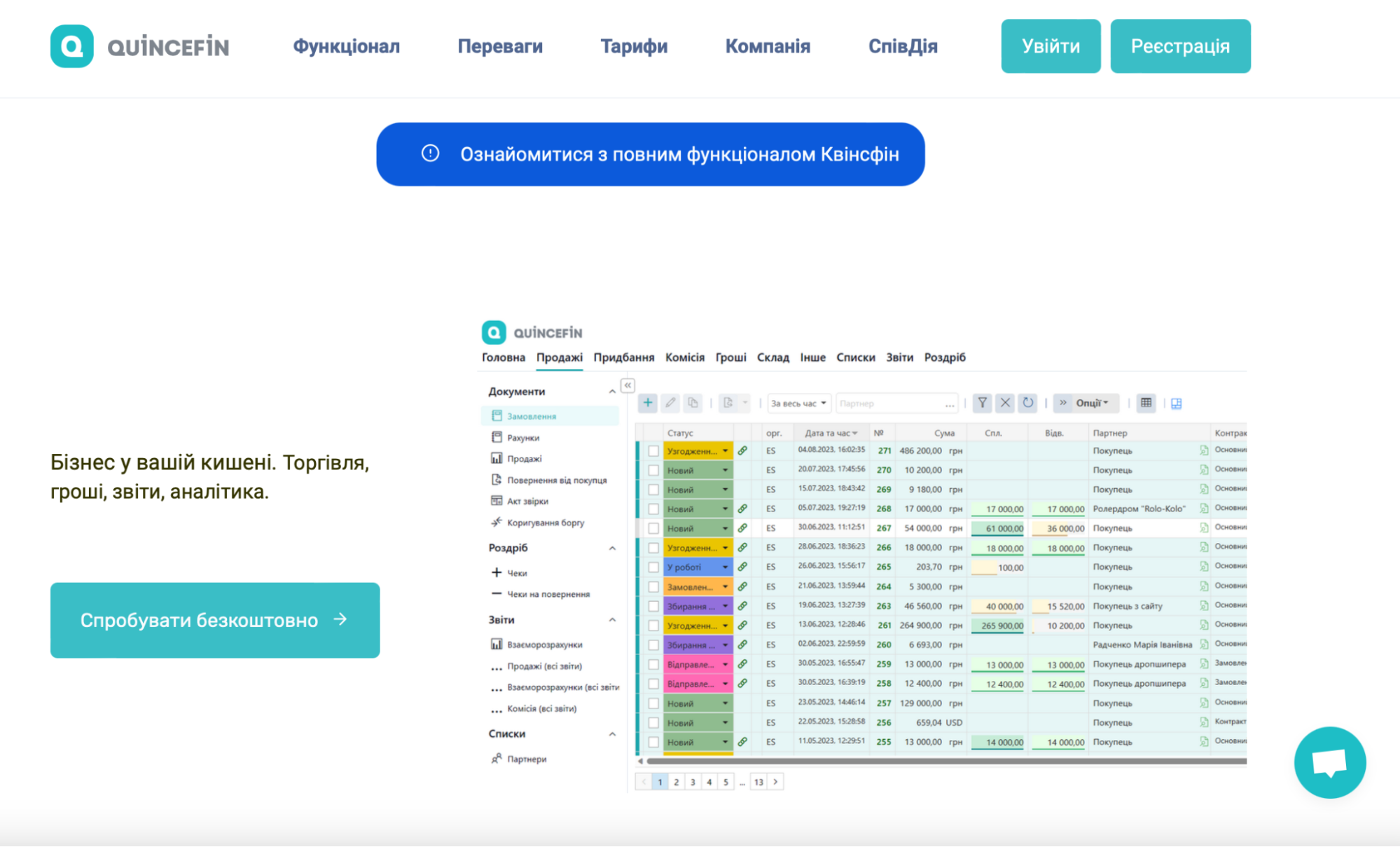The image size is (1400, 847).
Task: Click the add new order plus icon
Action: [648, 403]
